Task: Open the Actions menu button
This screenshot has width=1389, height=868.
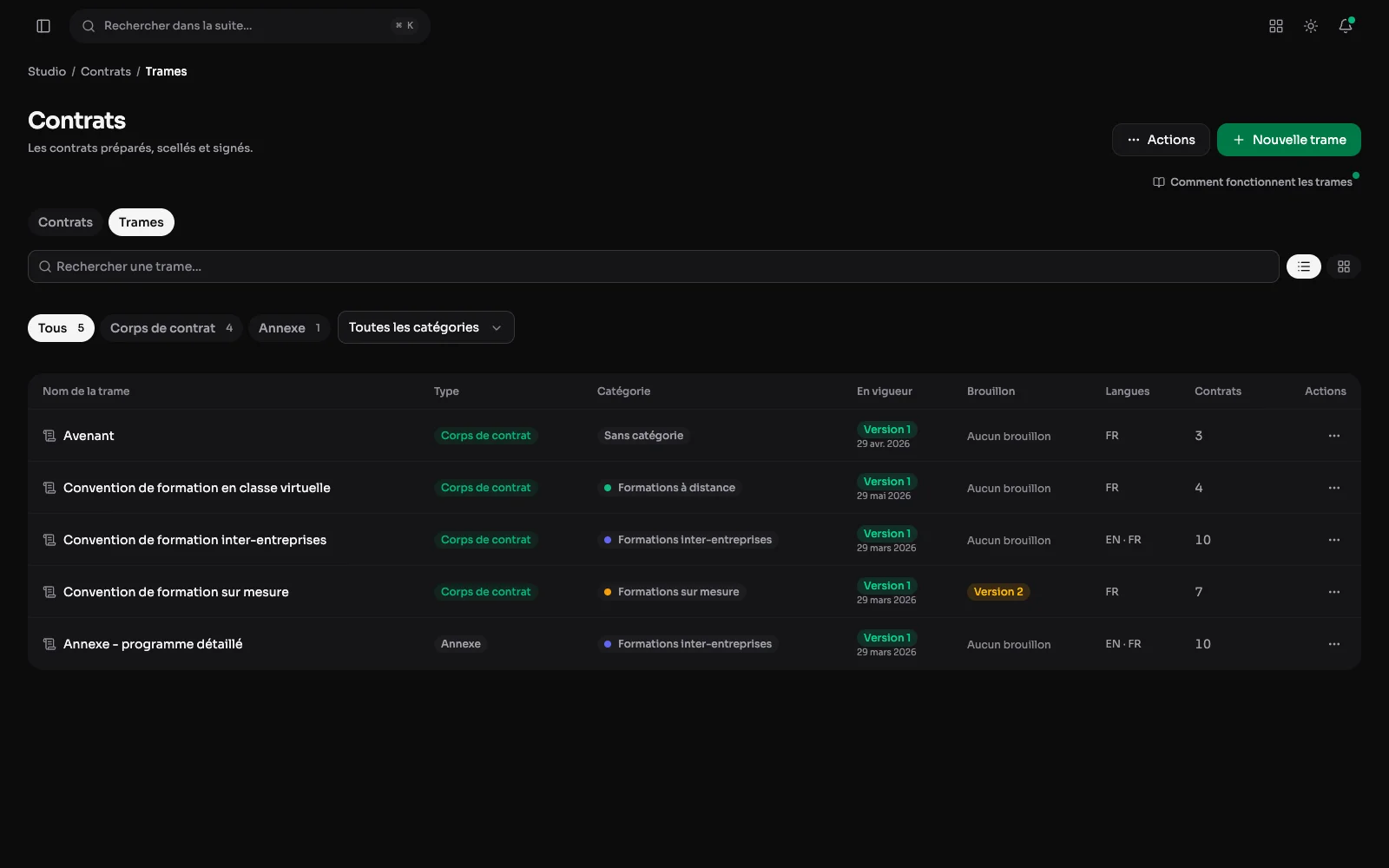Action: (x=1161, y=140)
